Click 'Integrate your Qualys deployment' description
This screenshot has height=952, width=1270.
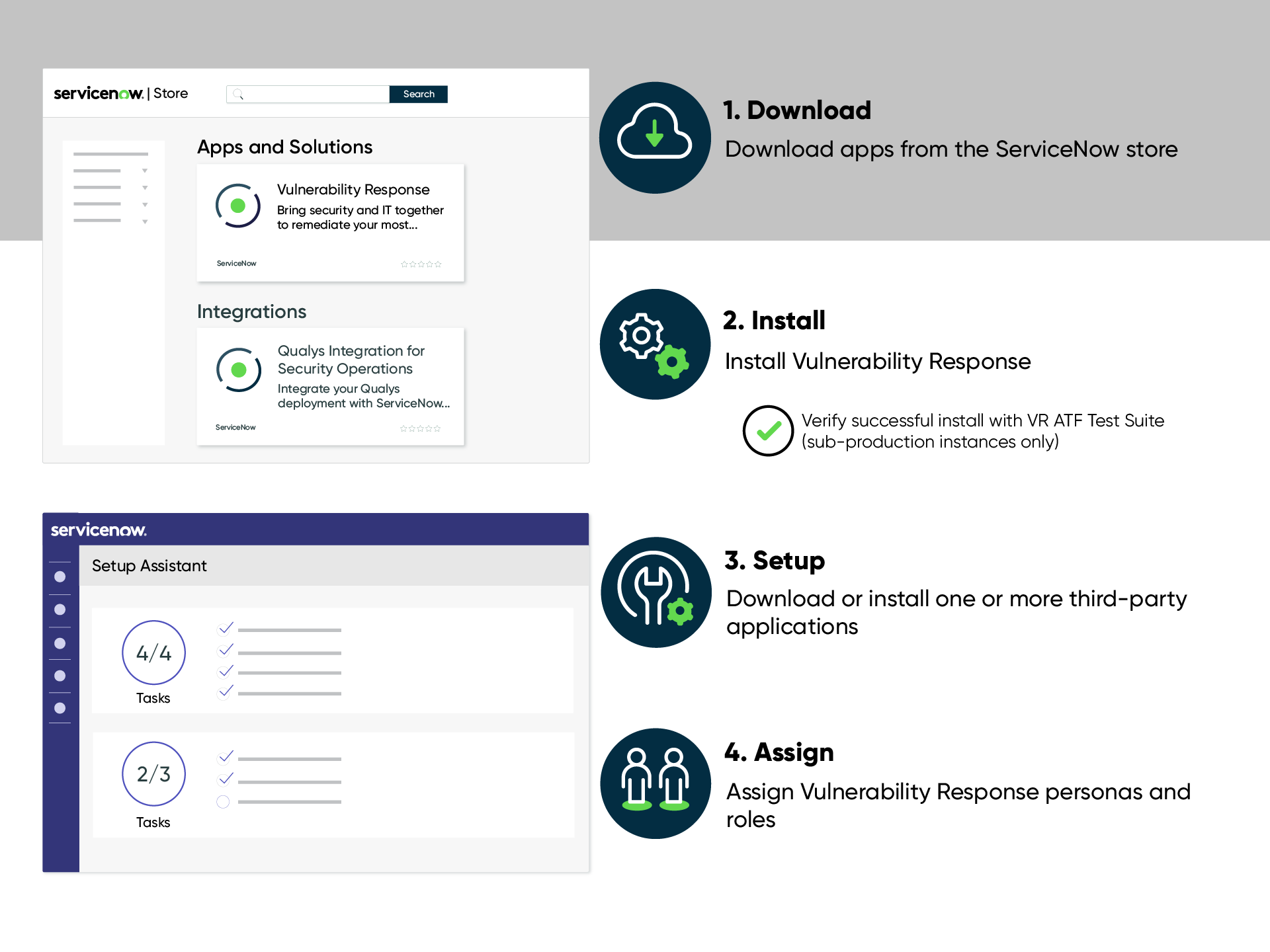click(364, 396)
